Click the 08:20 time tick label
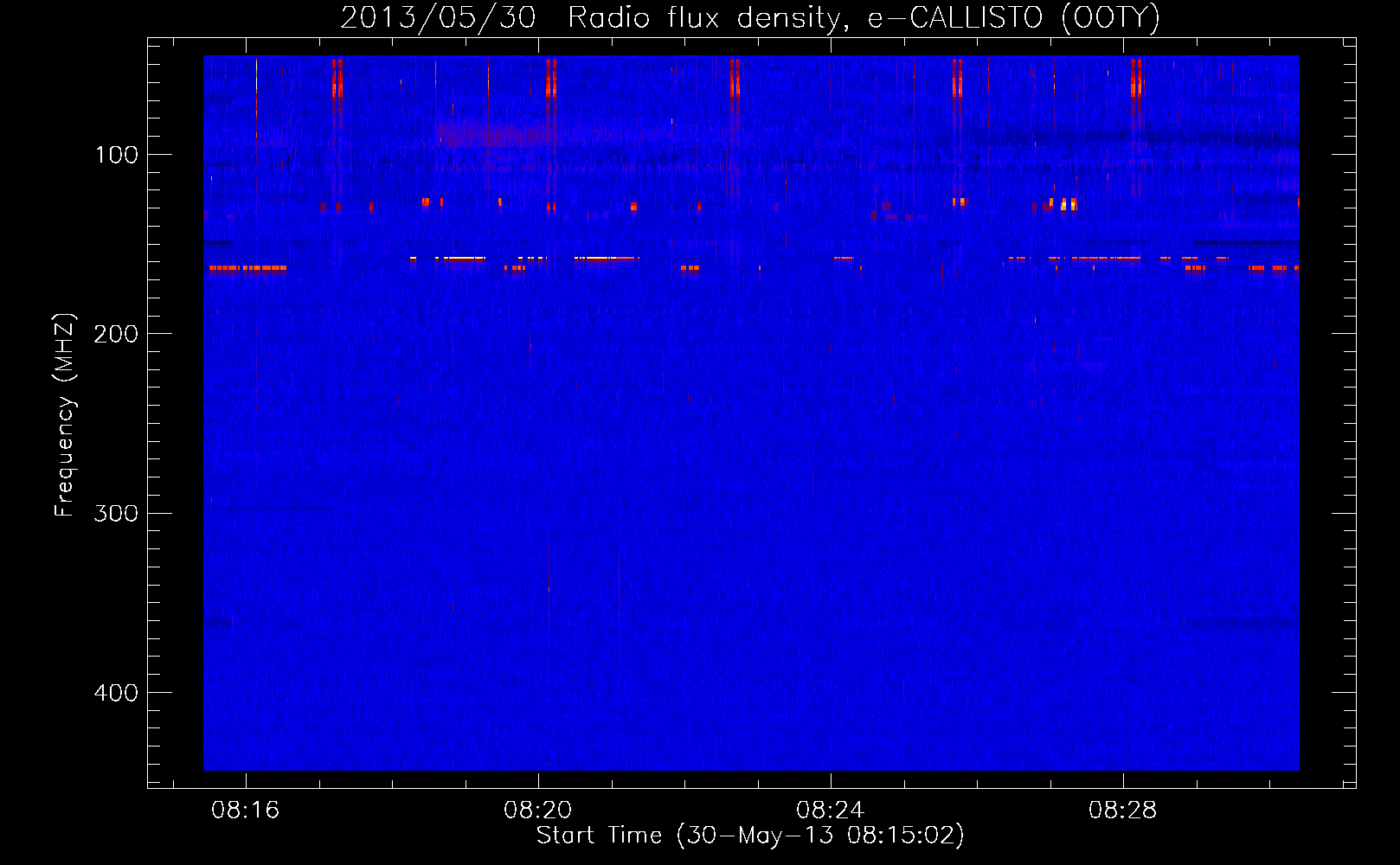The height and width of the screenshot is (865, 1400). [x=538, y=811]
